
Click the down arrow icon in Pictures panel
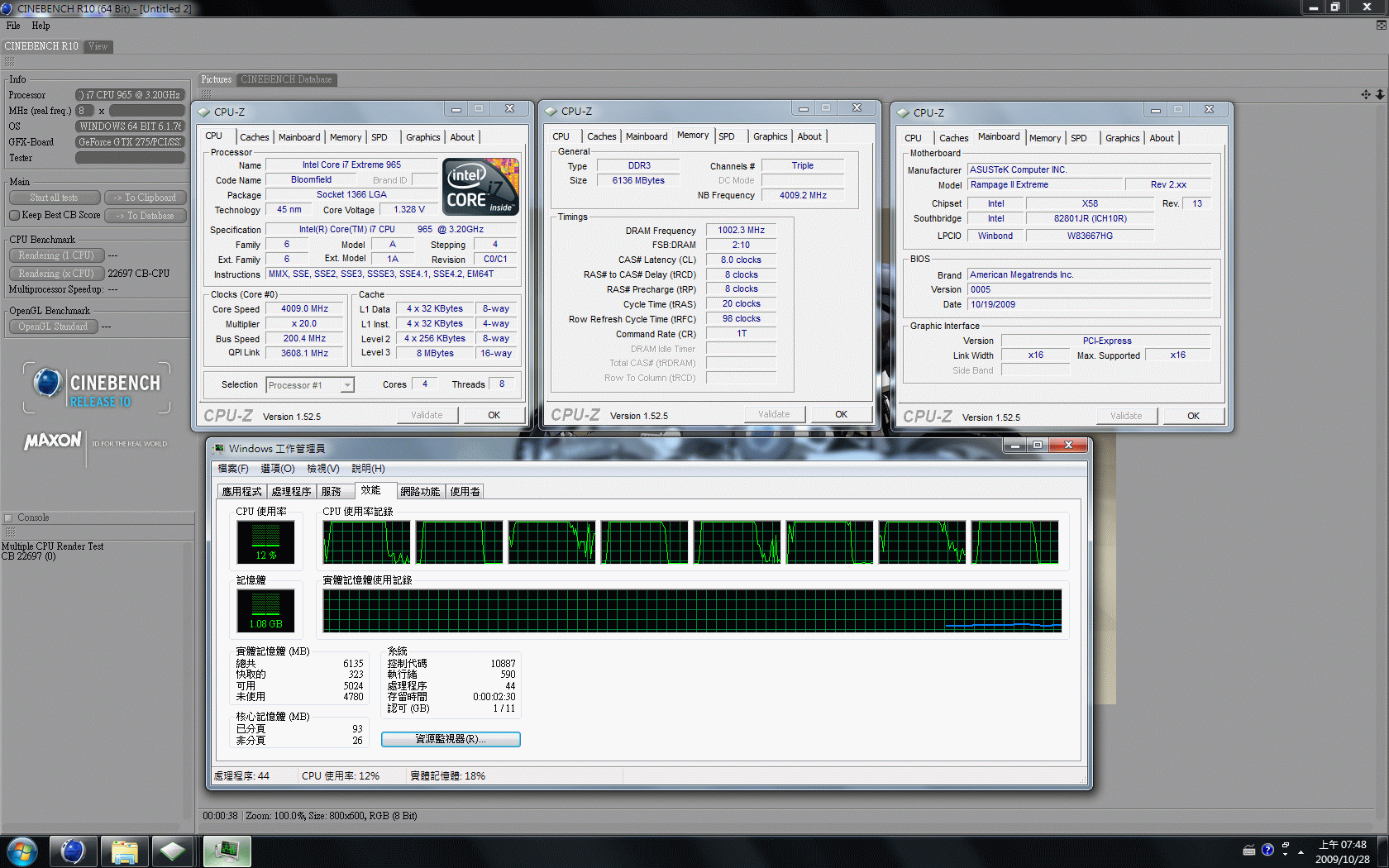pyautogui.click(x=1380, y=94)
